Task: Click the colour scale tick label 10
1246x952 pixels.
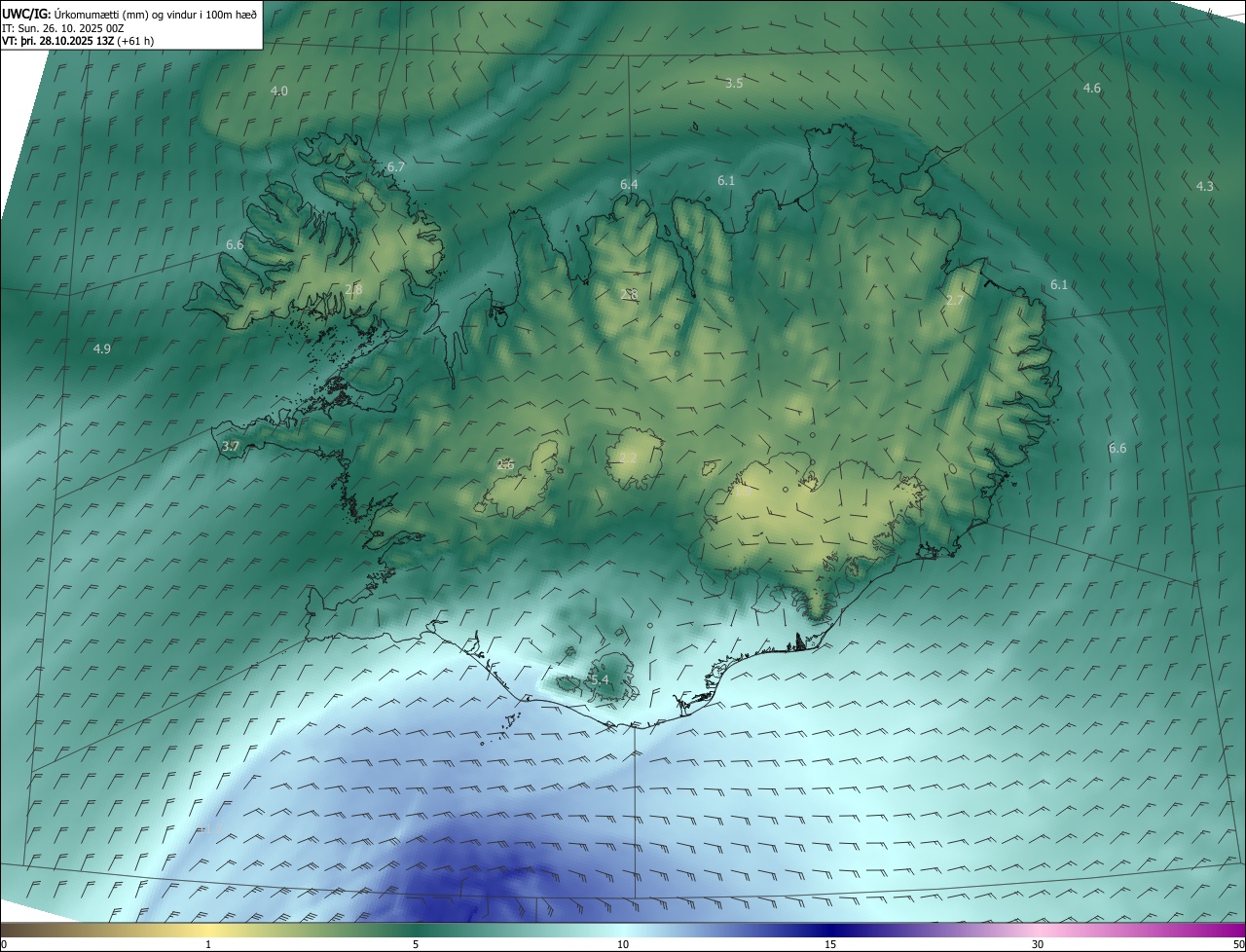Action: point(623,944)
